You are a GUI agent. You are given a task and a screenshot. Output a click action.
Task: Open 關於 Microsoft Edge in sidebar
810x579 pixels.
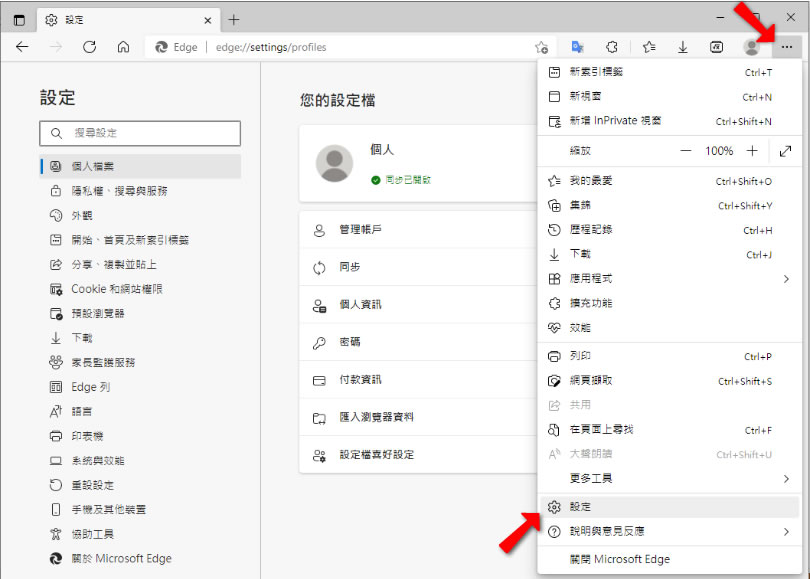pos(140,559)
